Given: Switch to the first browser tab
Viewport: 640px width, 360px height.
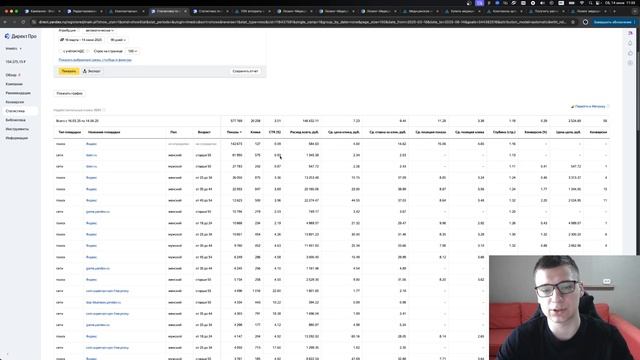Looking at the screenshot, I should pyautogui.click(x=42, y=11).
